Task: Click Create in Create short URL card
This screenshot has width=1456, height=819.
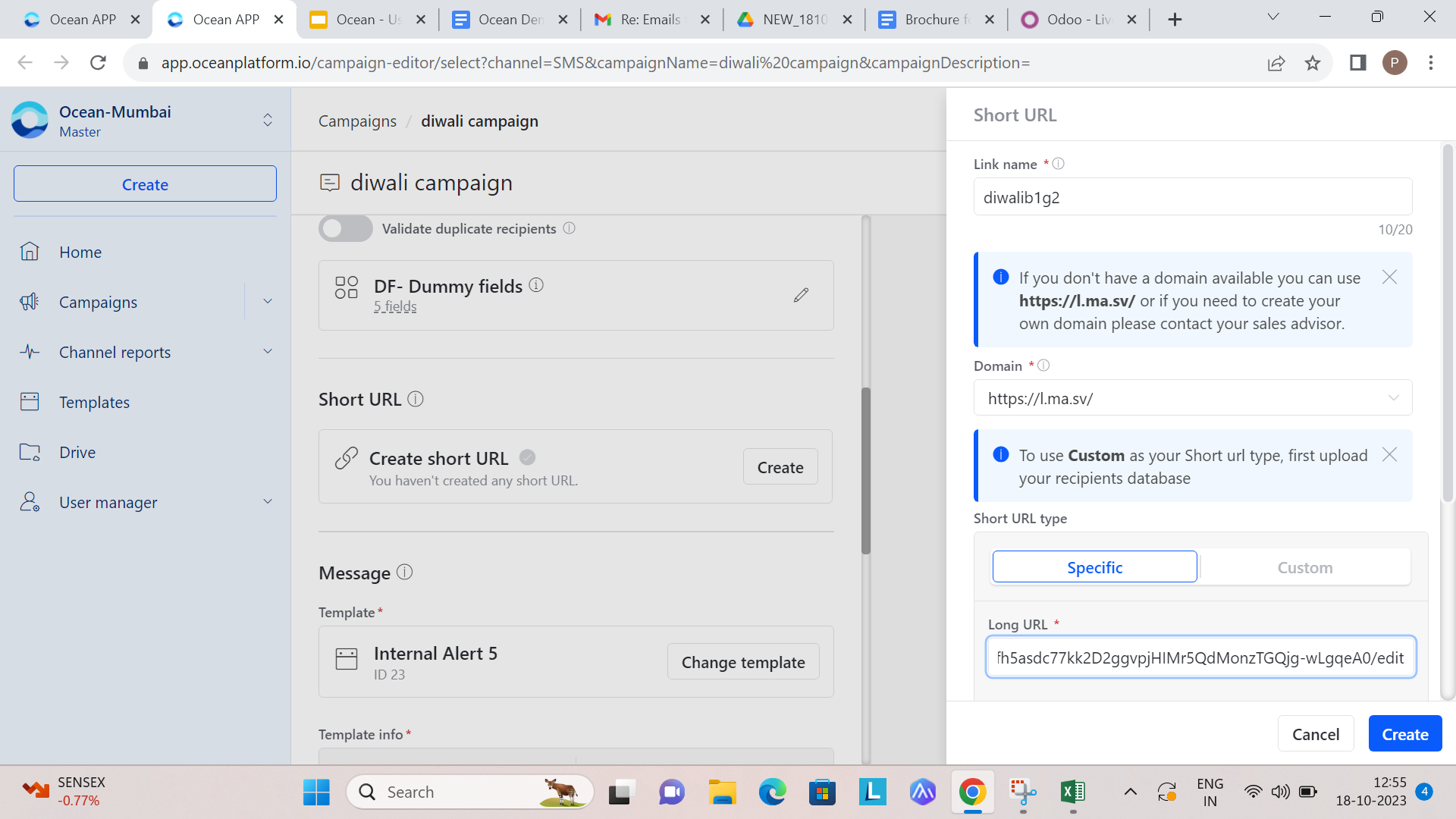Action: (780, 467)
